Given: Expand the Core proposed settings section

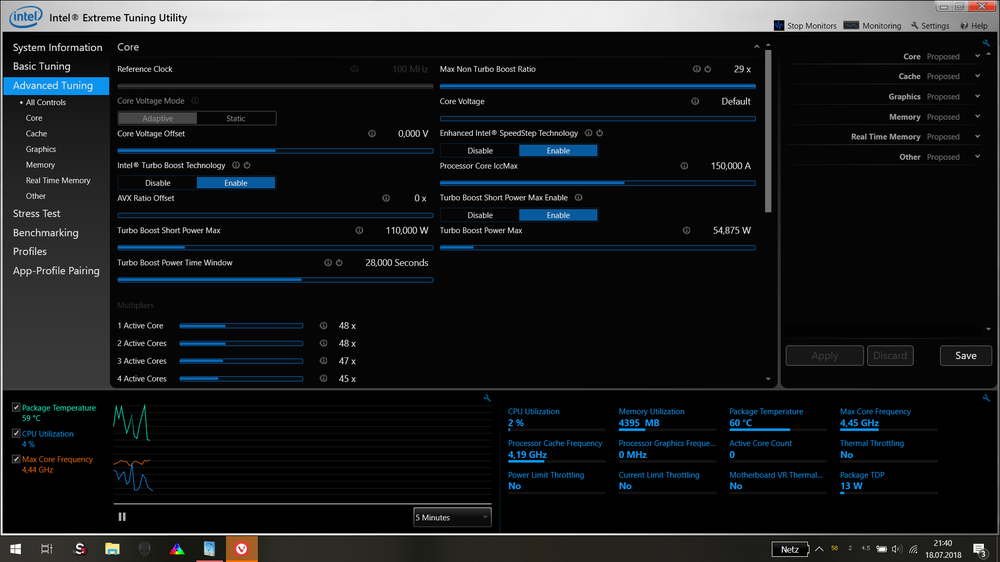Looking at the screenshot, I should coord(977,57).
